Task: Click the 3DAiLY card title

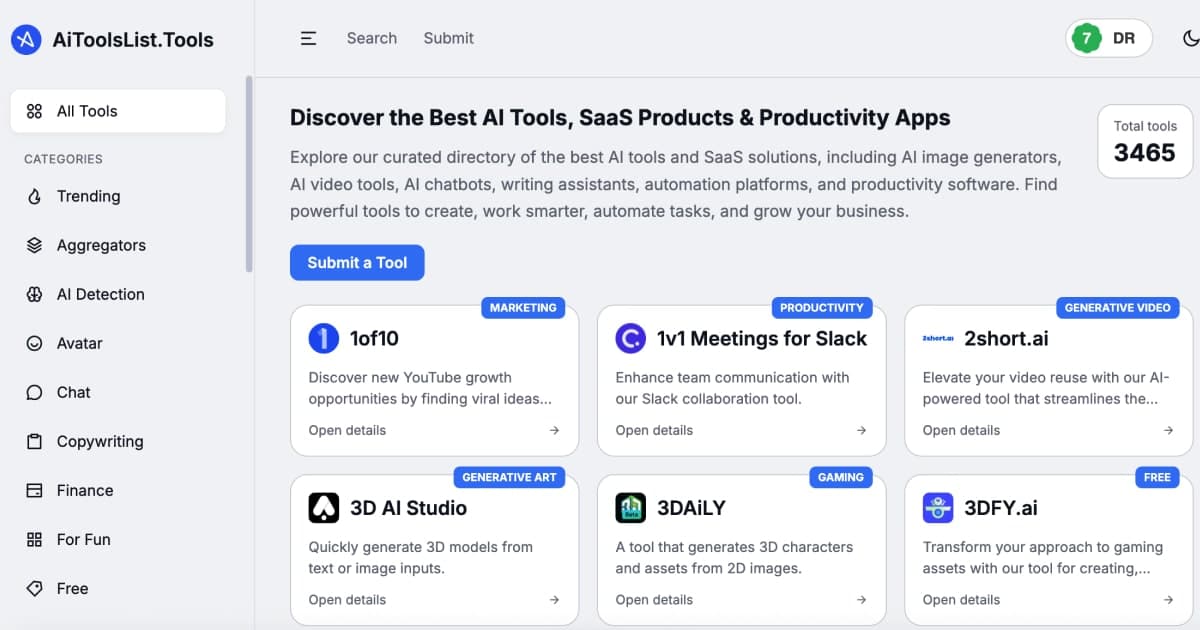Action: point(691,508)
